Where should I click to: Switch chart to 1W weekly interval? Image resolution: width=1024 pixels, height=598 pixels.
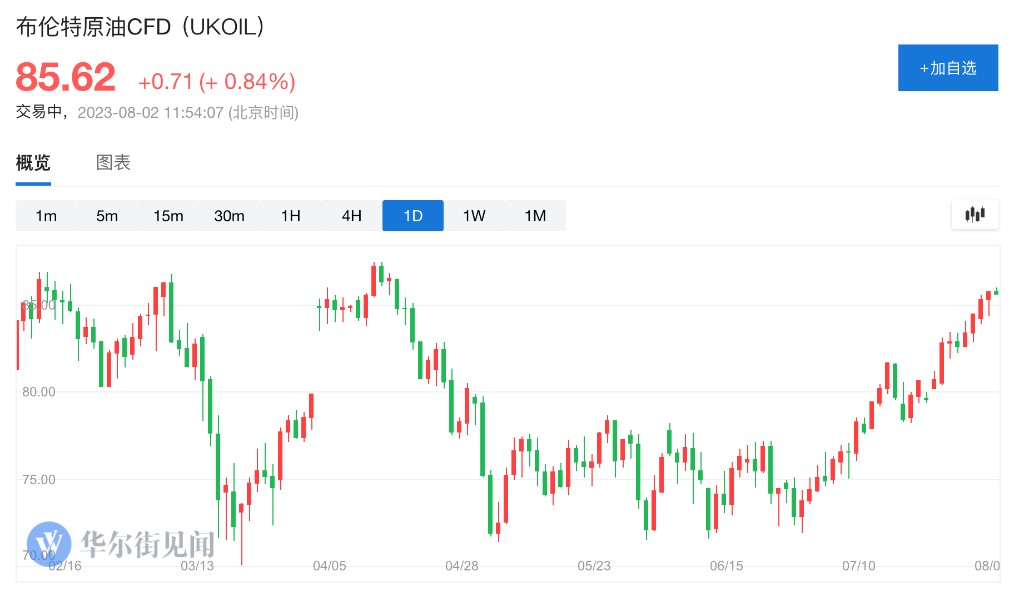pos(474,216)
